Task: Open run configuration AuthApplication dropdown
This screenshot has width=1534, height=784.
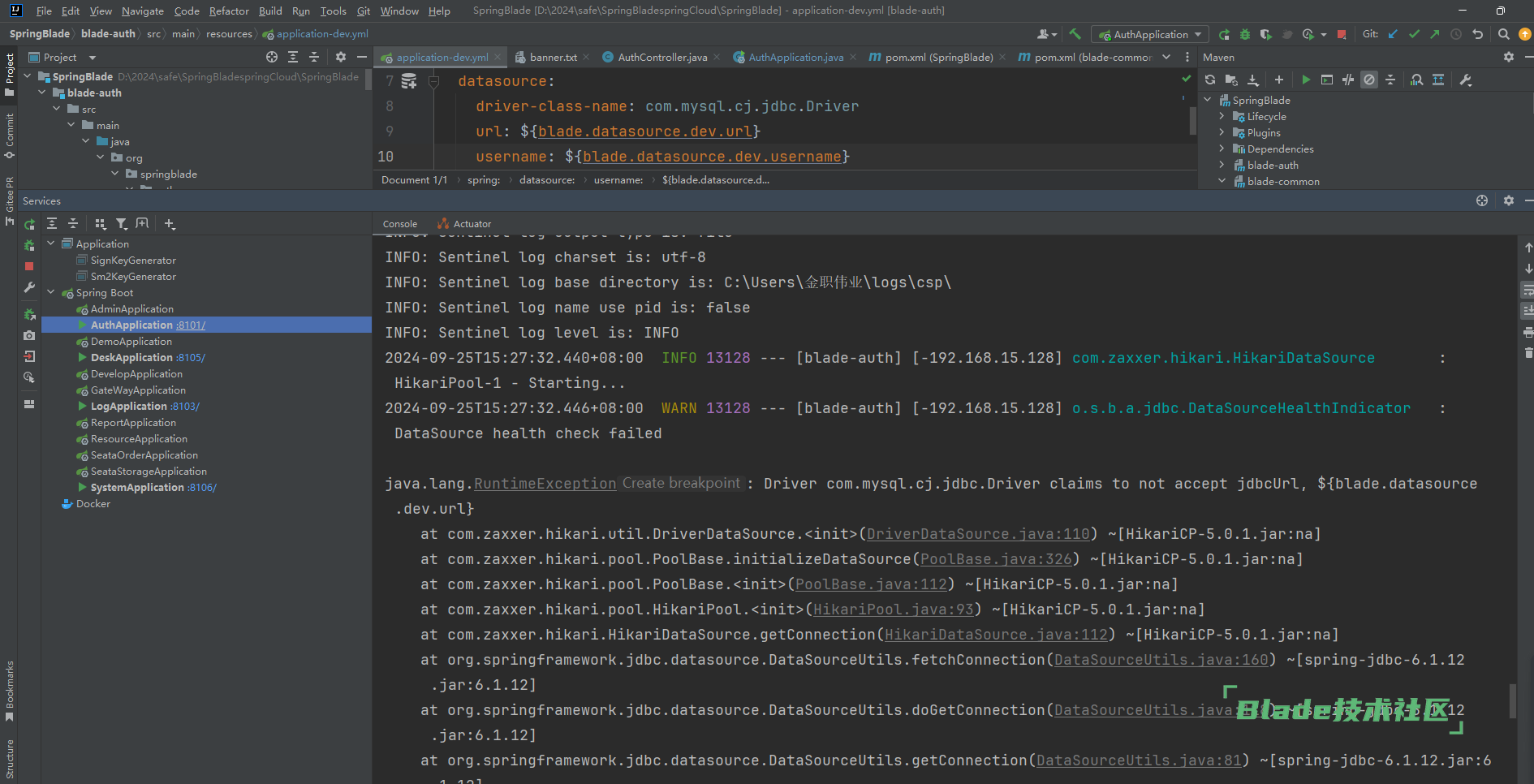Action: coord(1150,34)
